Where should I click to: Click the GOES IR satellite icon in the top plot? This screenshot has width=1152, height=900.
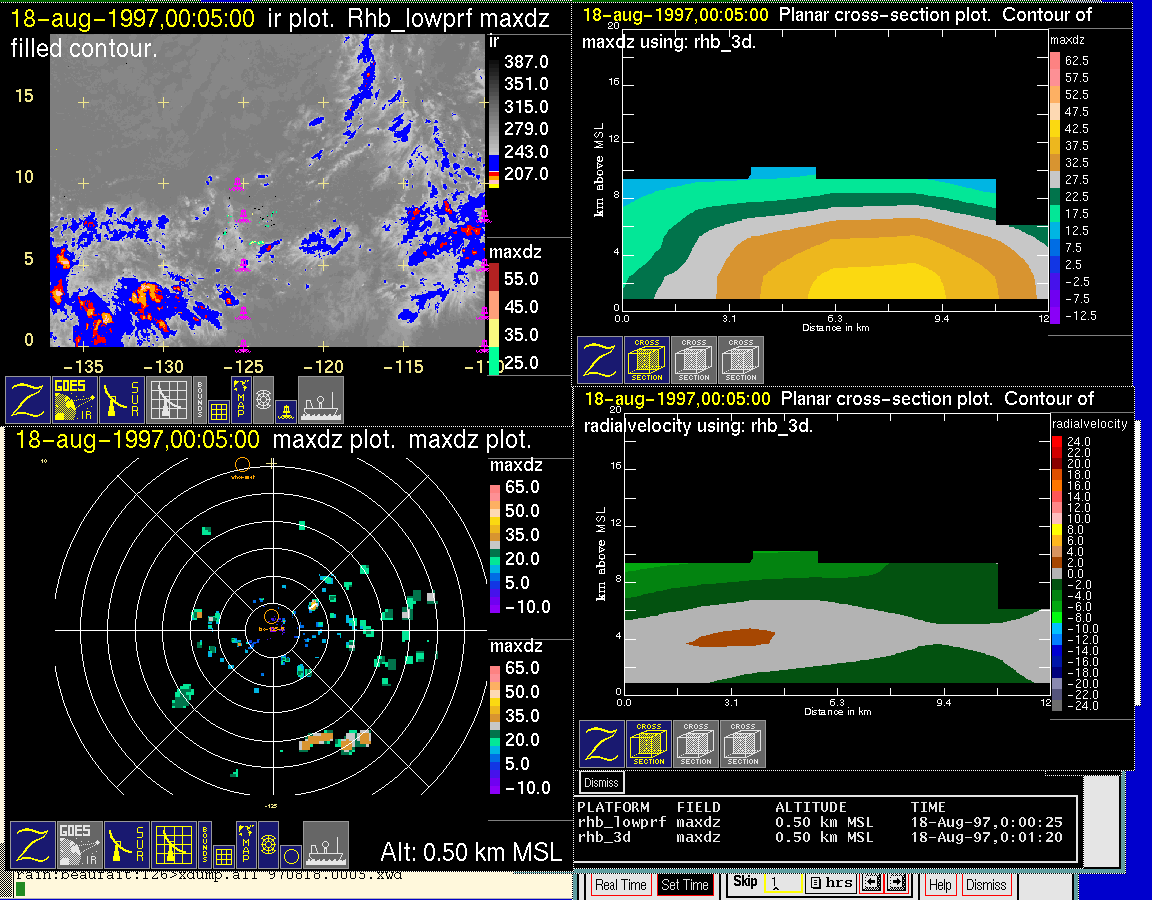click(76, 399)
